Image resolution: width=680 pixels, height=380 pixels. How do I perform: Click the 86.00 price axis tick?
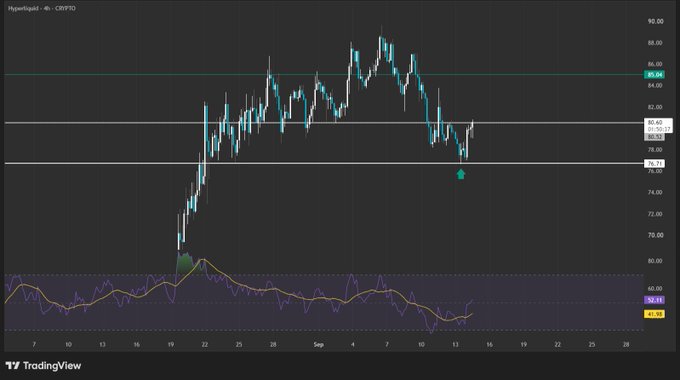[655, 64]
